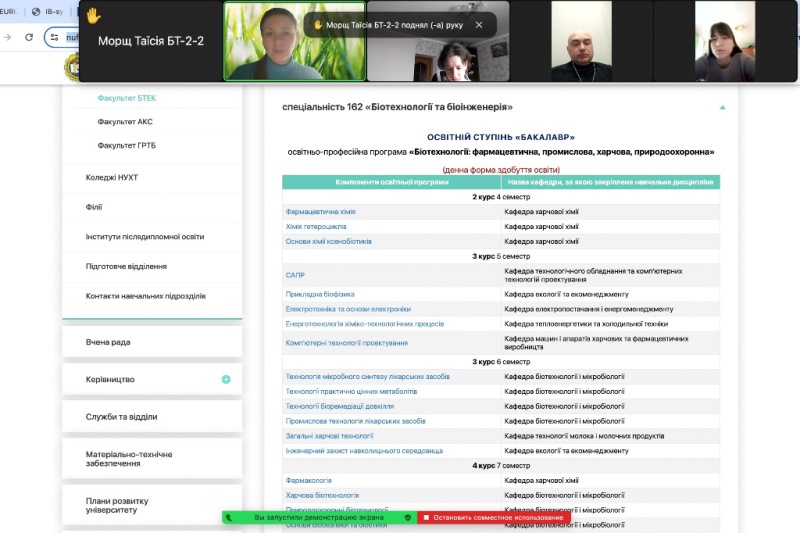Click the 3 курс 6 семестр row

(x=501, y=362)
